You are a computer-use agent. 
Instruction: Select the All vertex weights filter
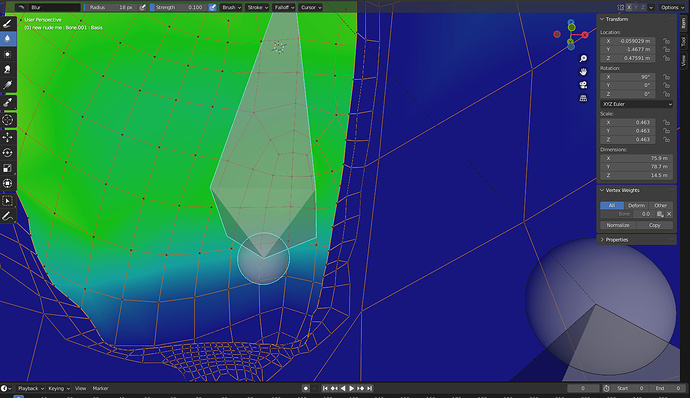click(612, 205)
